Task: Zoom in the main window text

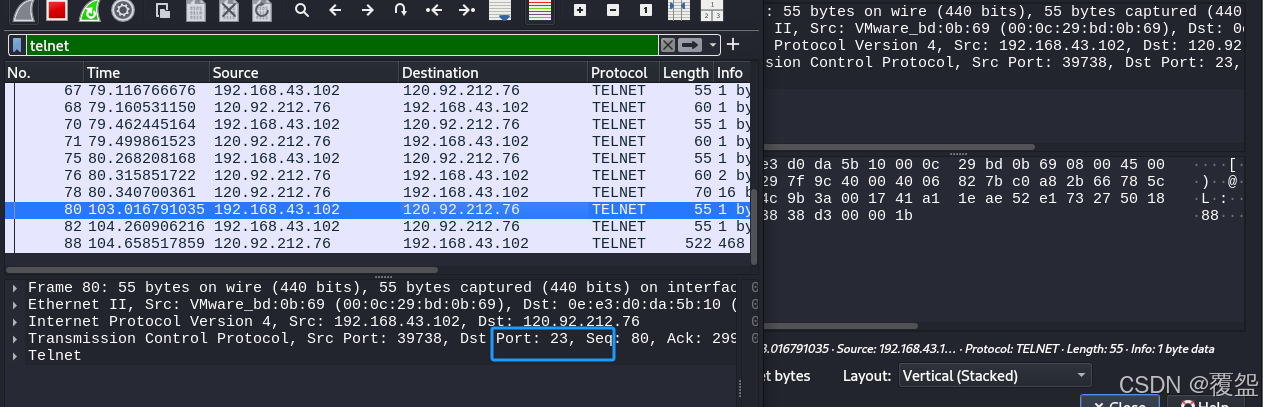Action: click(580, 10)
